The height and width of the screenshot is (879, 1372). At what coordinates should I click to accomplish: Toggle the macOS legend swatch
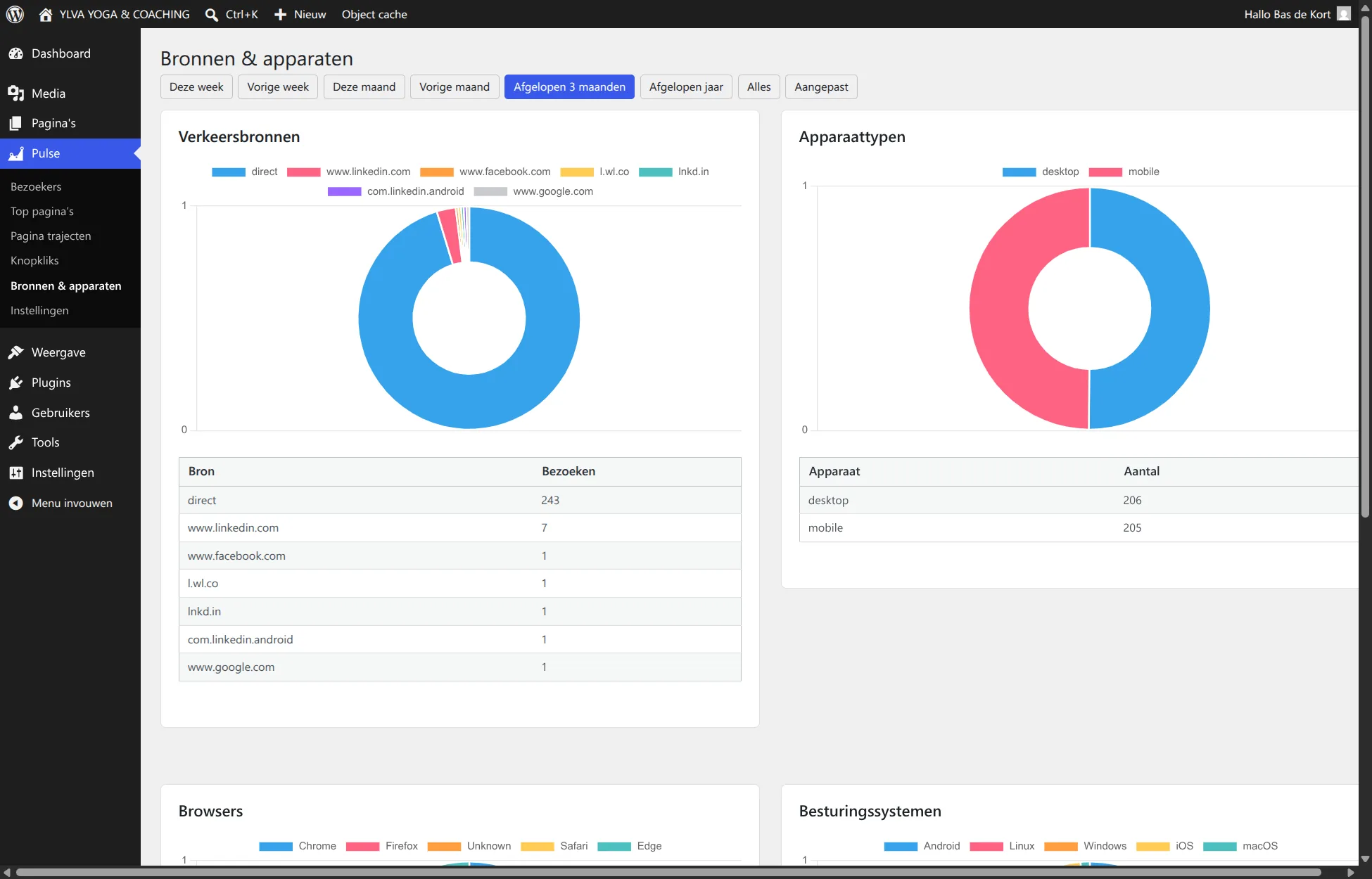1220,846
